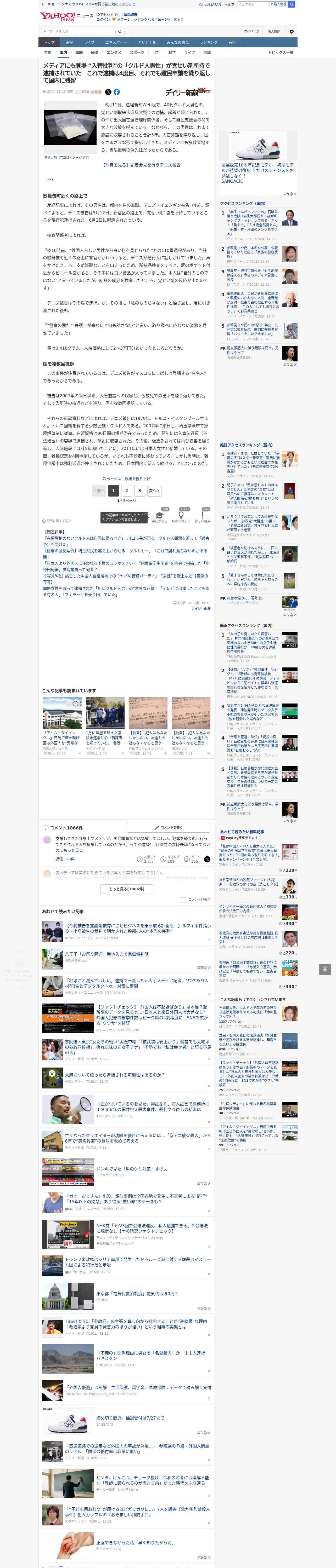Open トランプ米政権 シリア article link
Screen dimensions: 336x1568
pyautogui.click(x=138, y=1262)
